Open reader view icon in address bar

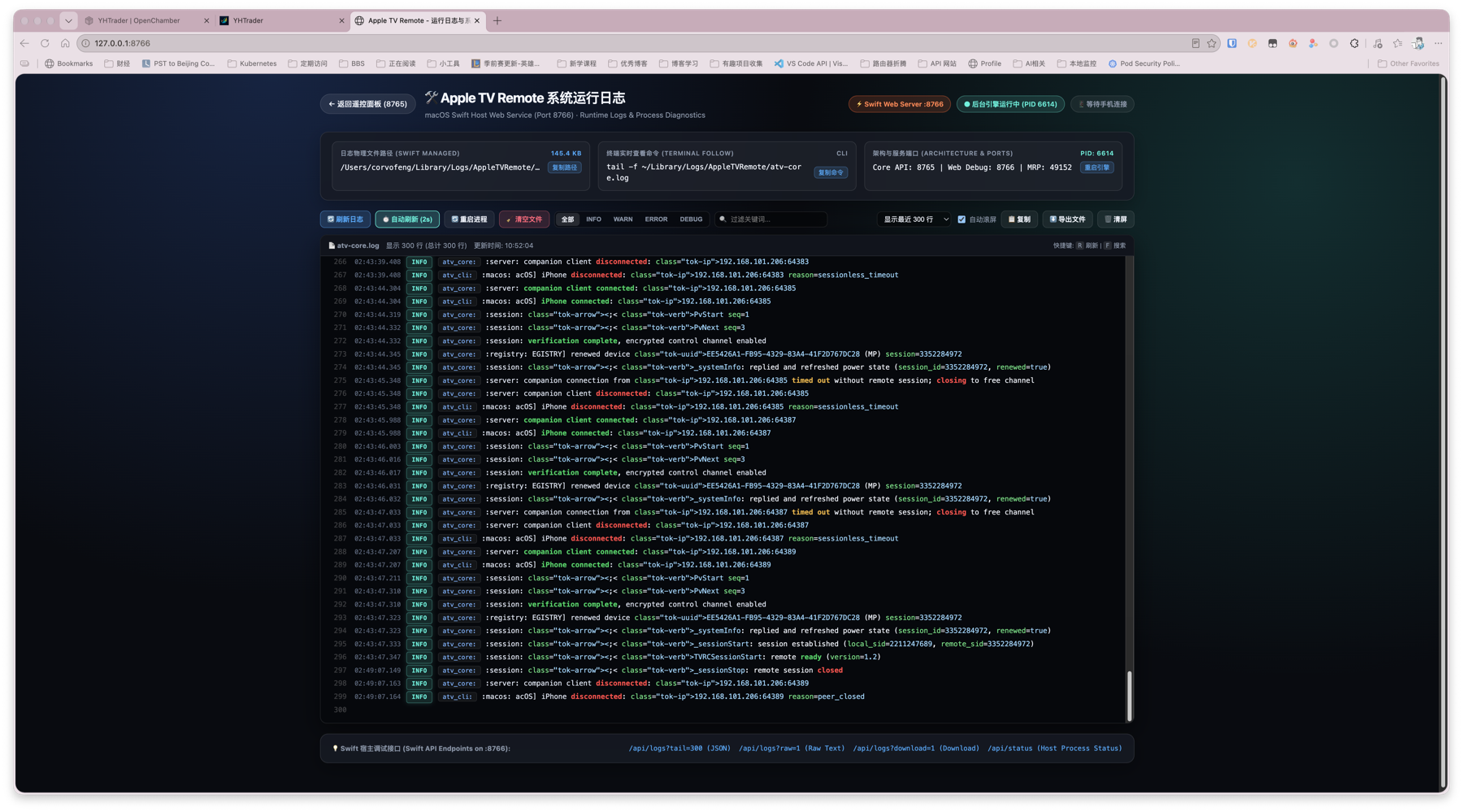pyautogui.click(x=1196, y=43)
